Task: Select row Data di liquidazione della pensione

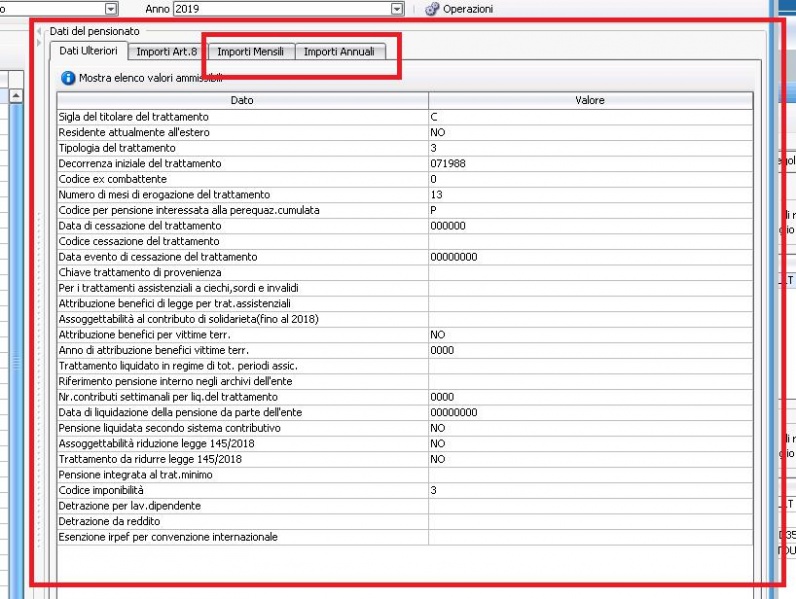Action: 405,413
